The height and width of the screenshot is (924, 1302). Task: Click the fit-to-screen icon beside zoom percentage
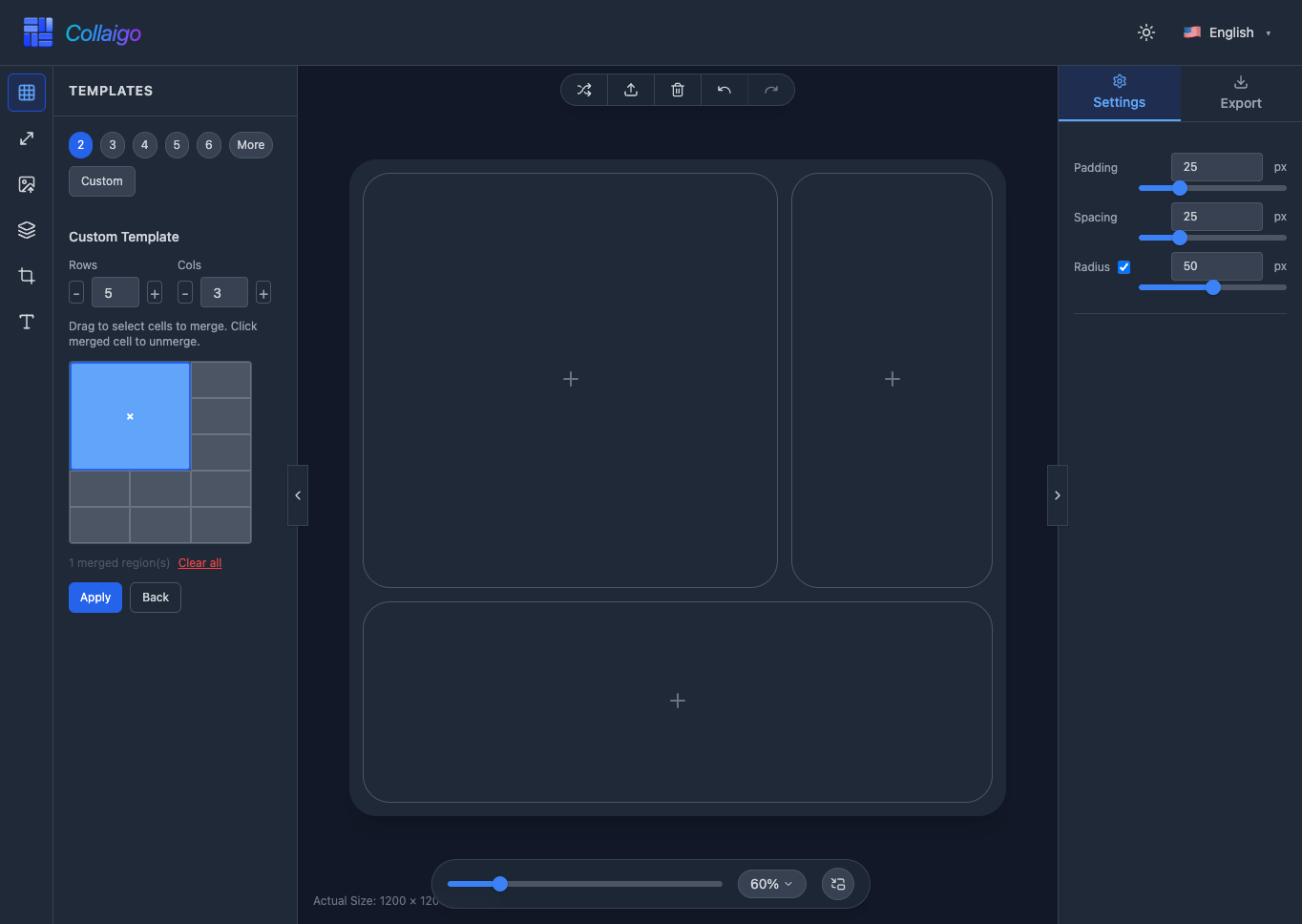(838, 884)
